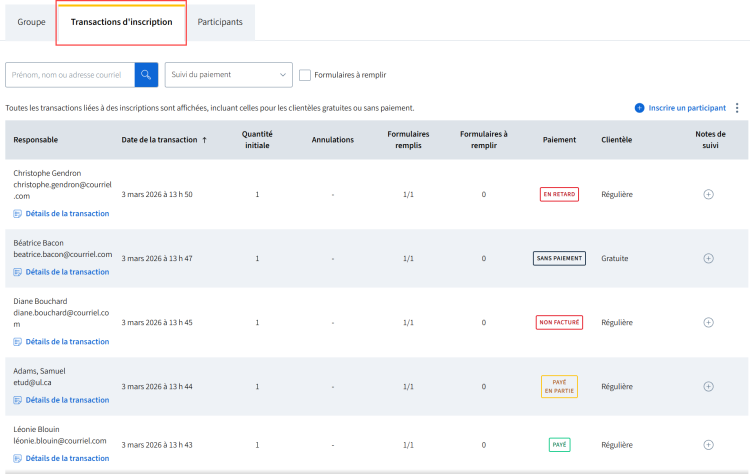Add follow-up note for Béatrice Bacon
Image resolution: width=750 pixels, height=474 pixels.
coord(708,258)
